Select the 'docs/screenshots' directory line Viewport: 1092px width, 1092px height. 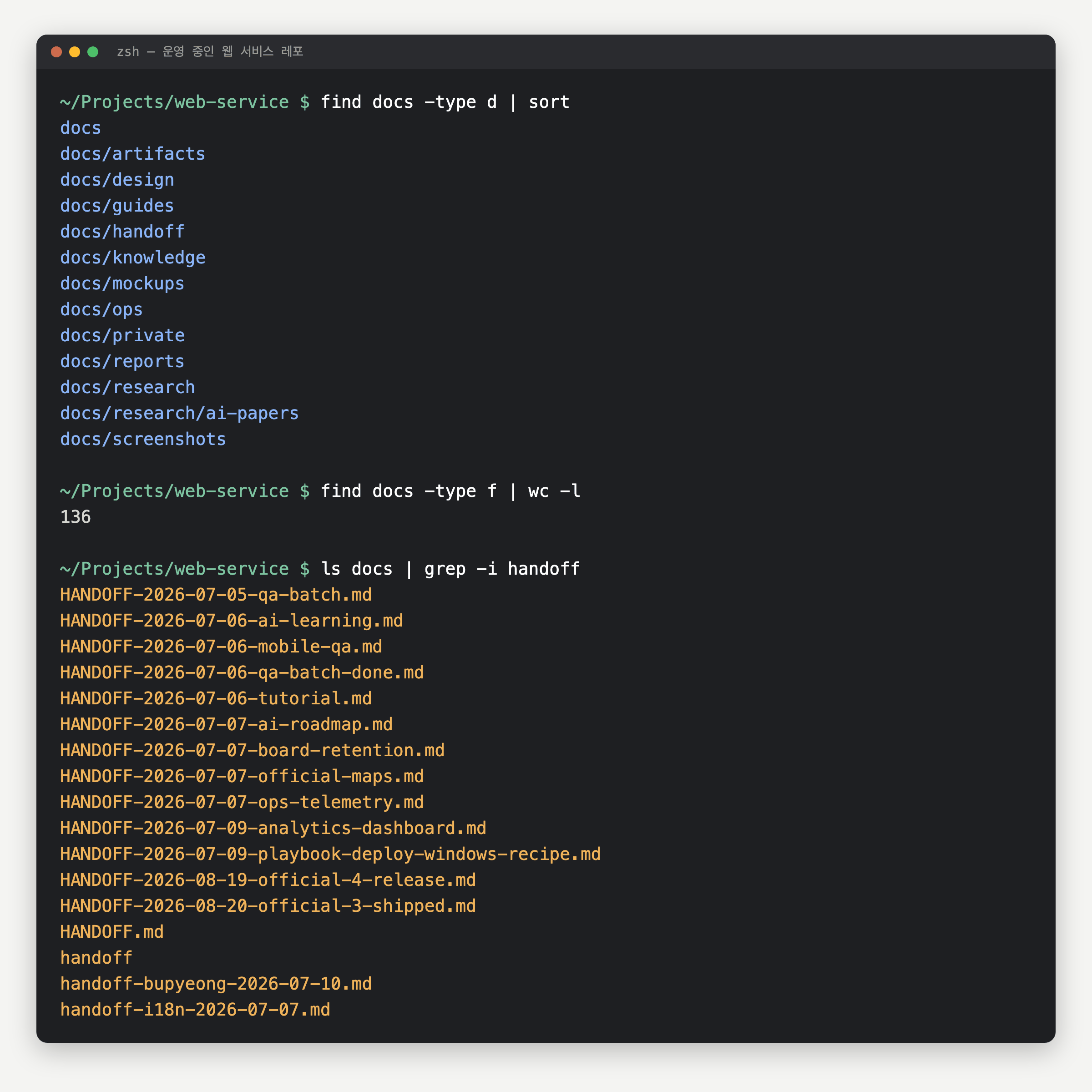click(x=143, y=439)
